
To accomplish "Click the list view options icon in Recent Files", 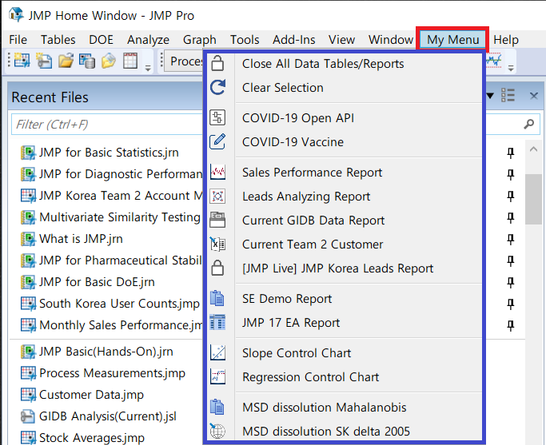I will pyautogui.click(x=508, y=95).
